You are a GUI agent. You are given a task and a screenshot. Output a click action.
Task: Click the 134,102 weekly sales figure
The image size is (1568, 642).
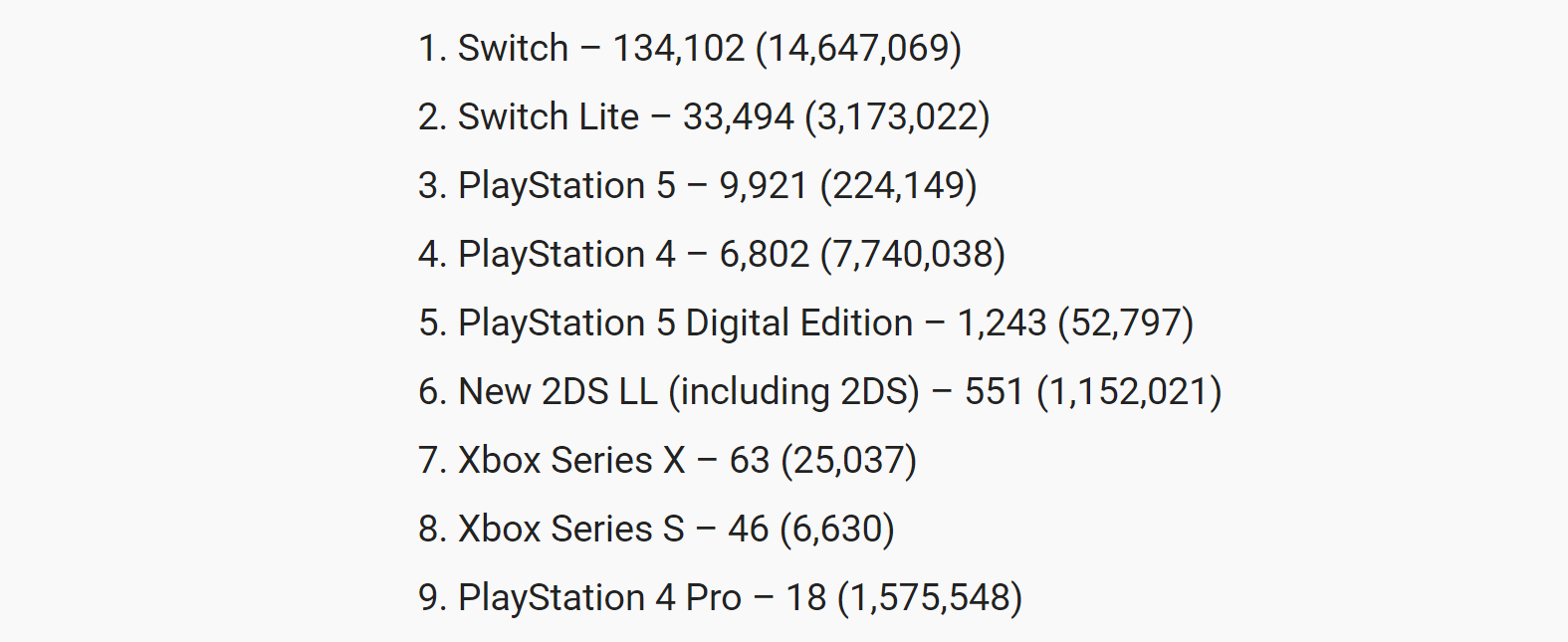point(678,48)
